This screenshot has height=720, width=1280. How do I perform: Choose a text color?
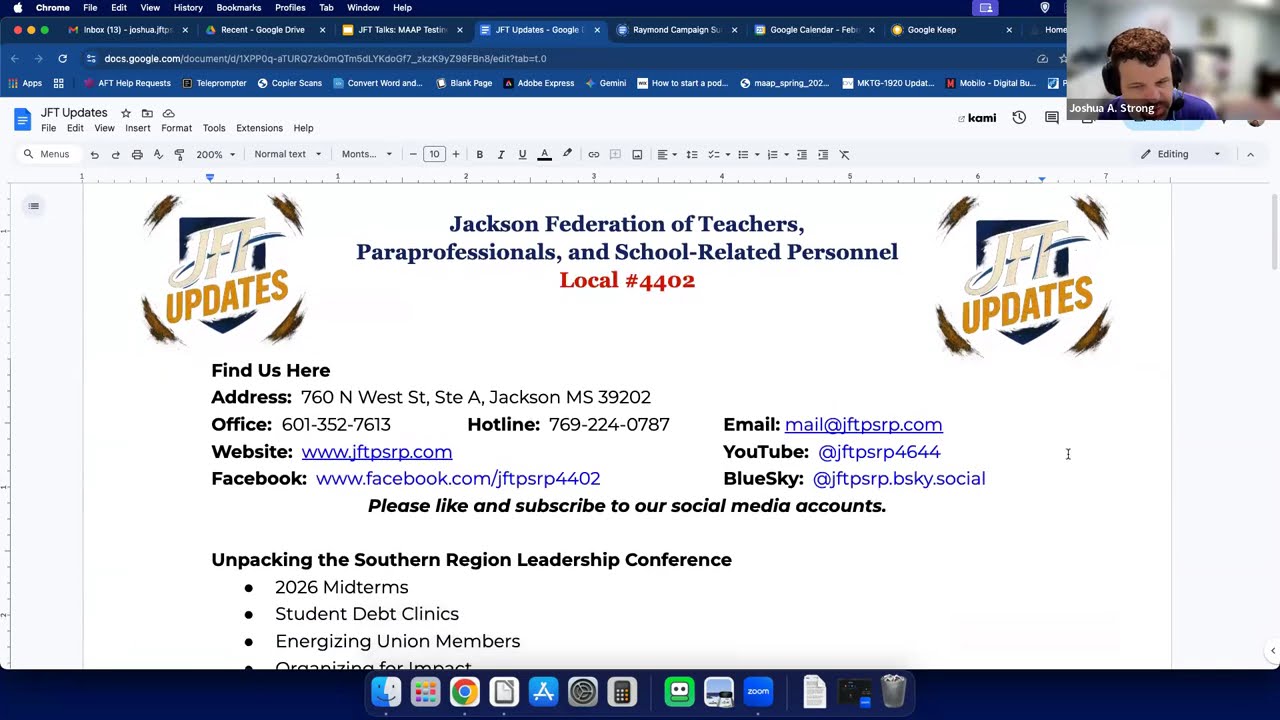[x=544, y=154]
